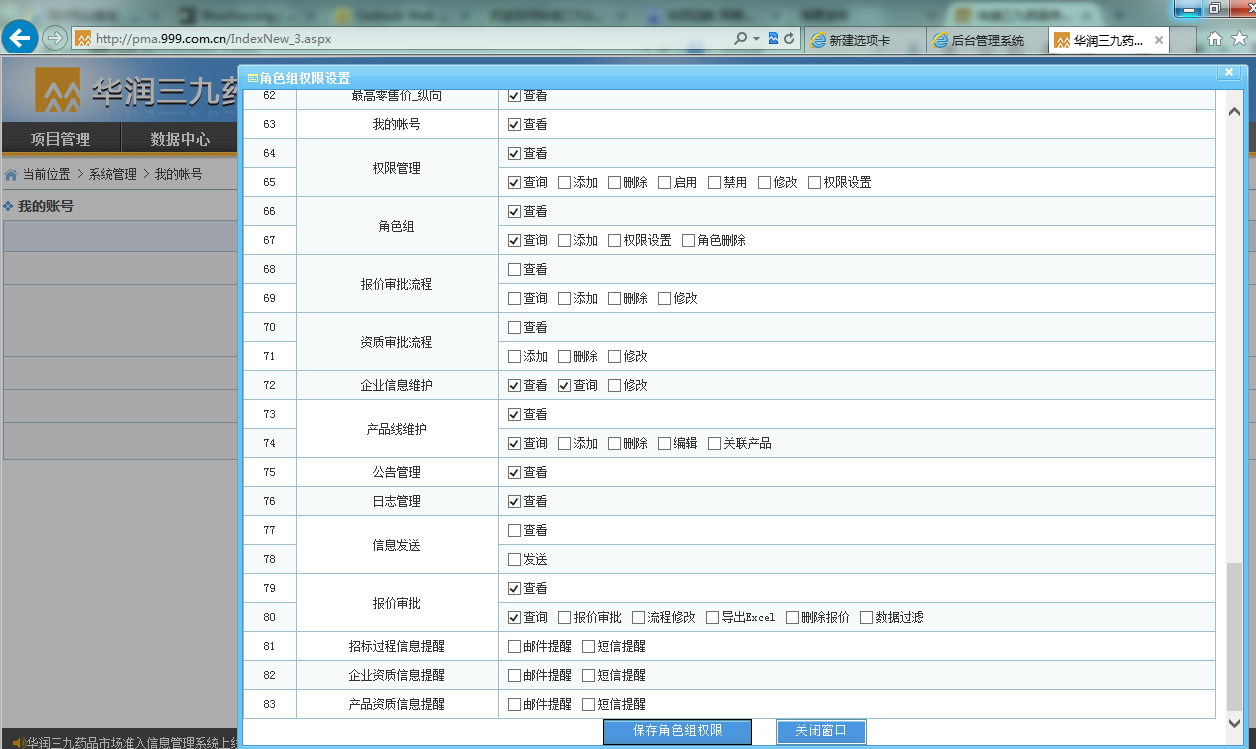1256x749 pixels.
Task: Check 修改 in 企业信息维护 row 72
Action: coord(614,385)
